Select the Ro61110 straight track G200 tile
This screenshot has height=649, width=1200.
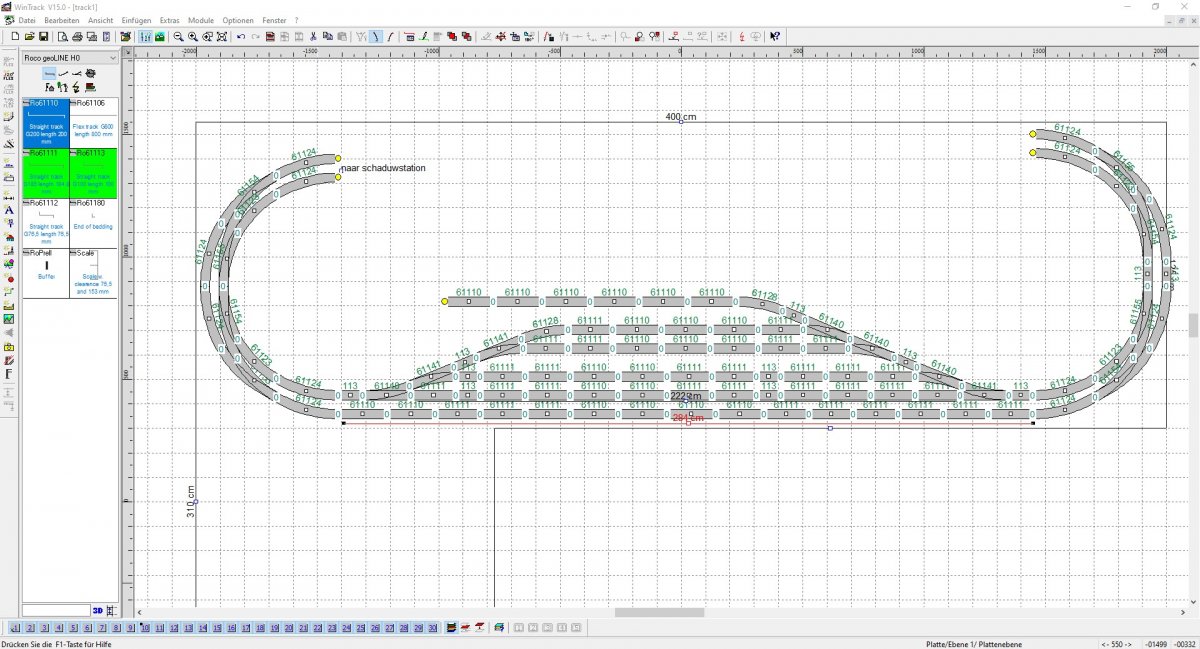pyautogui.click(x=46, y=122)
